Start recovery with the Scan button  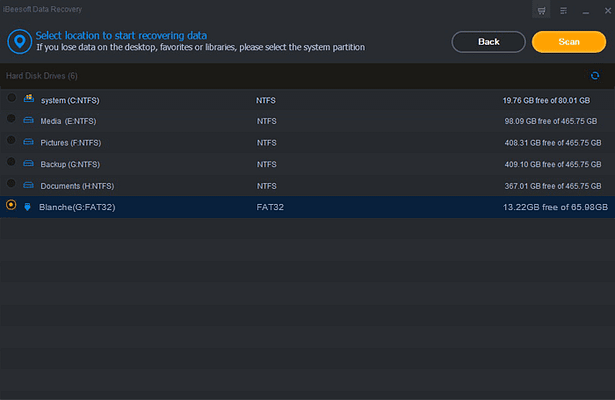pos(568,42)
